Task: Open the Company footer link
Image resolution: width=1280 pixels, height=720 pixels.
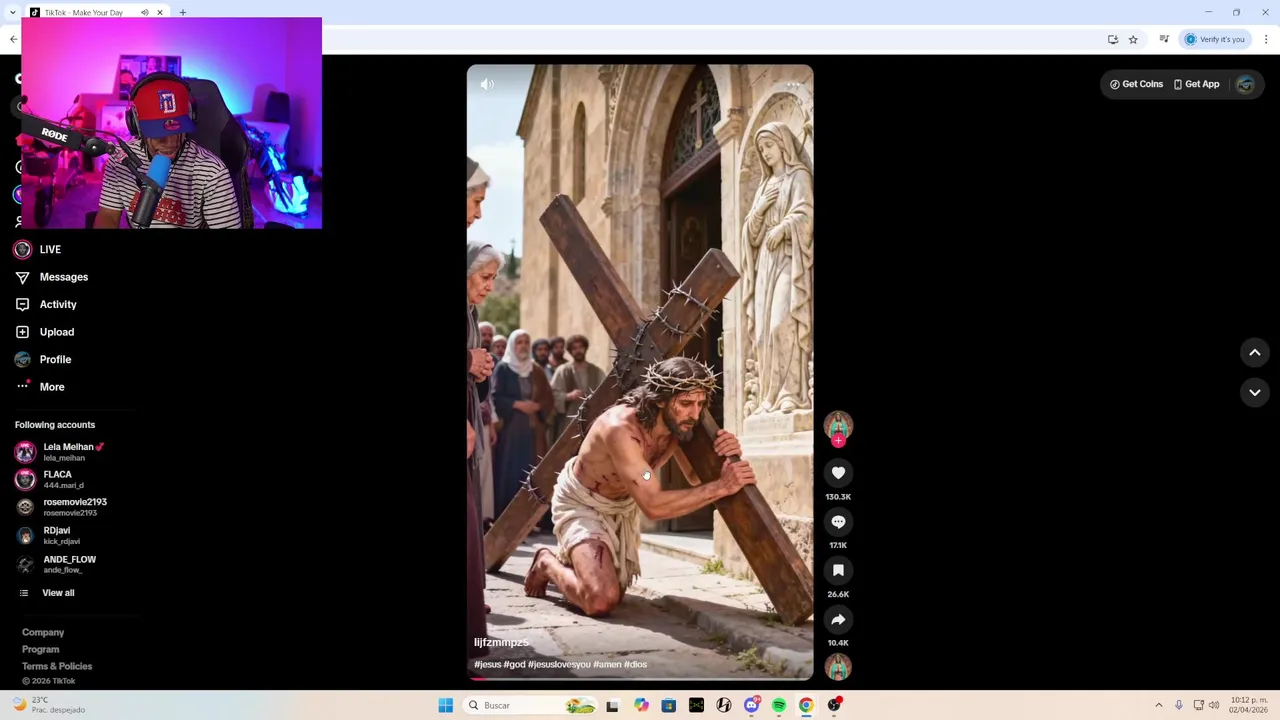Action: [43, 632]
